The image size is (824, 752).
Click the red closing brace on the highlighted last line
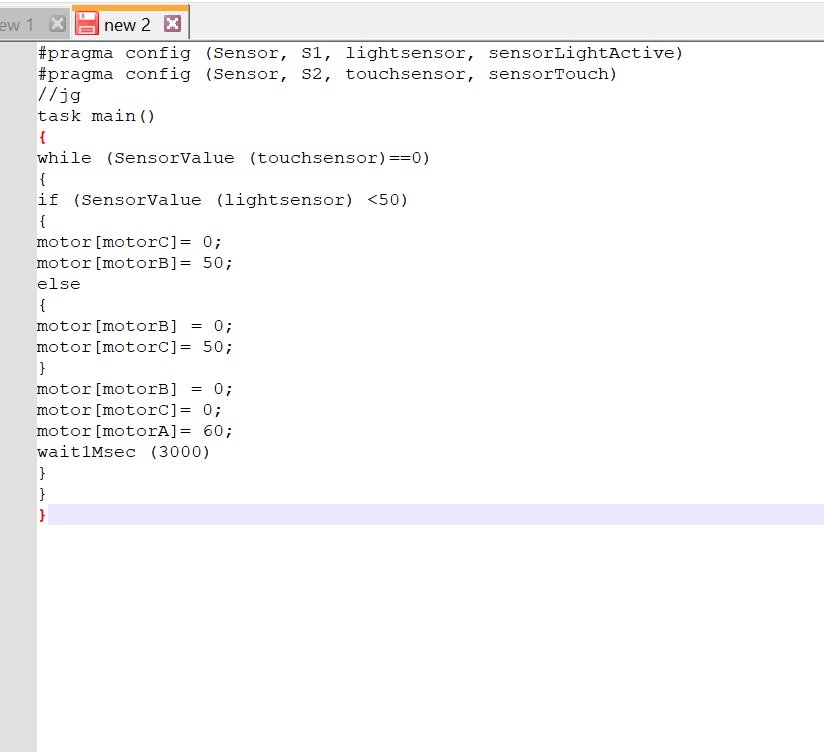pyautogui.click(x=43, y=515)
